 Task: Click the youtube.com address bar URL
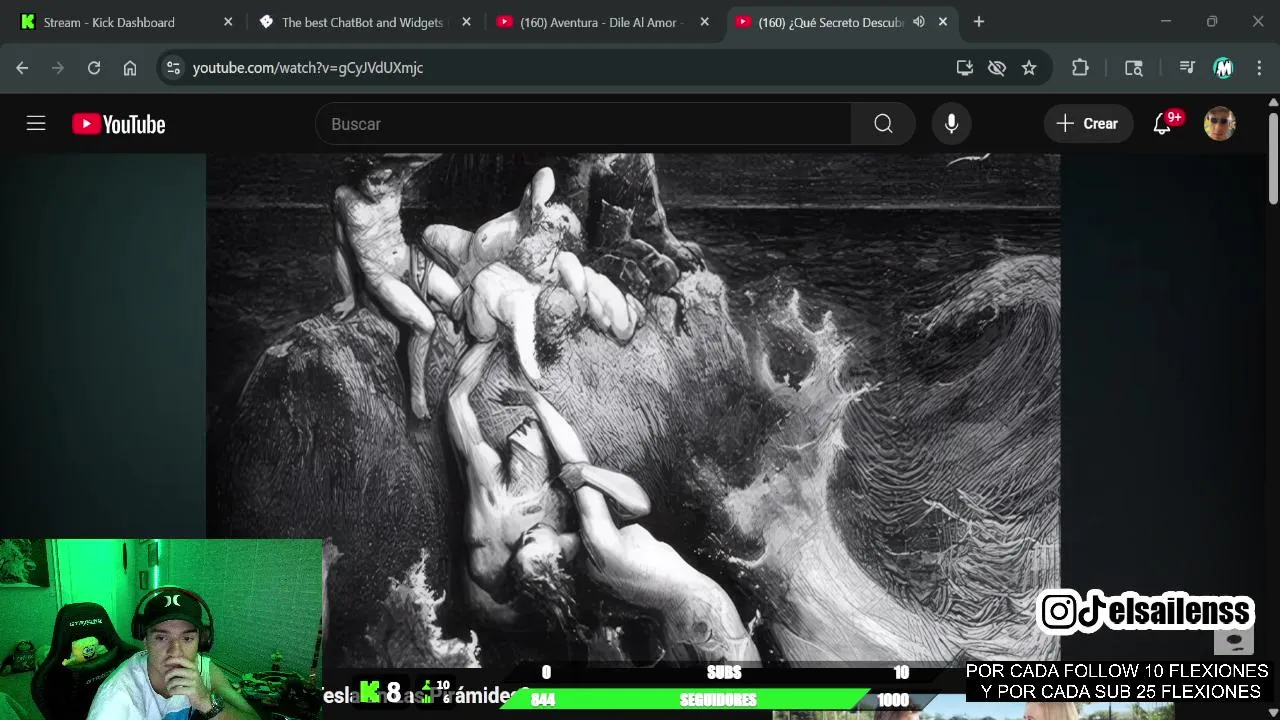click(308, 68)
